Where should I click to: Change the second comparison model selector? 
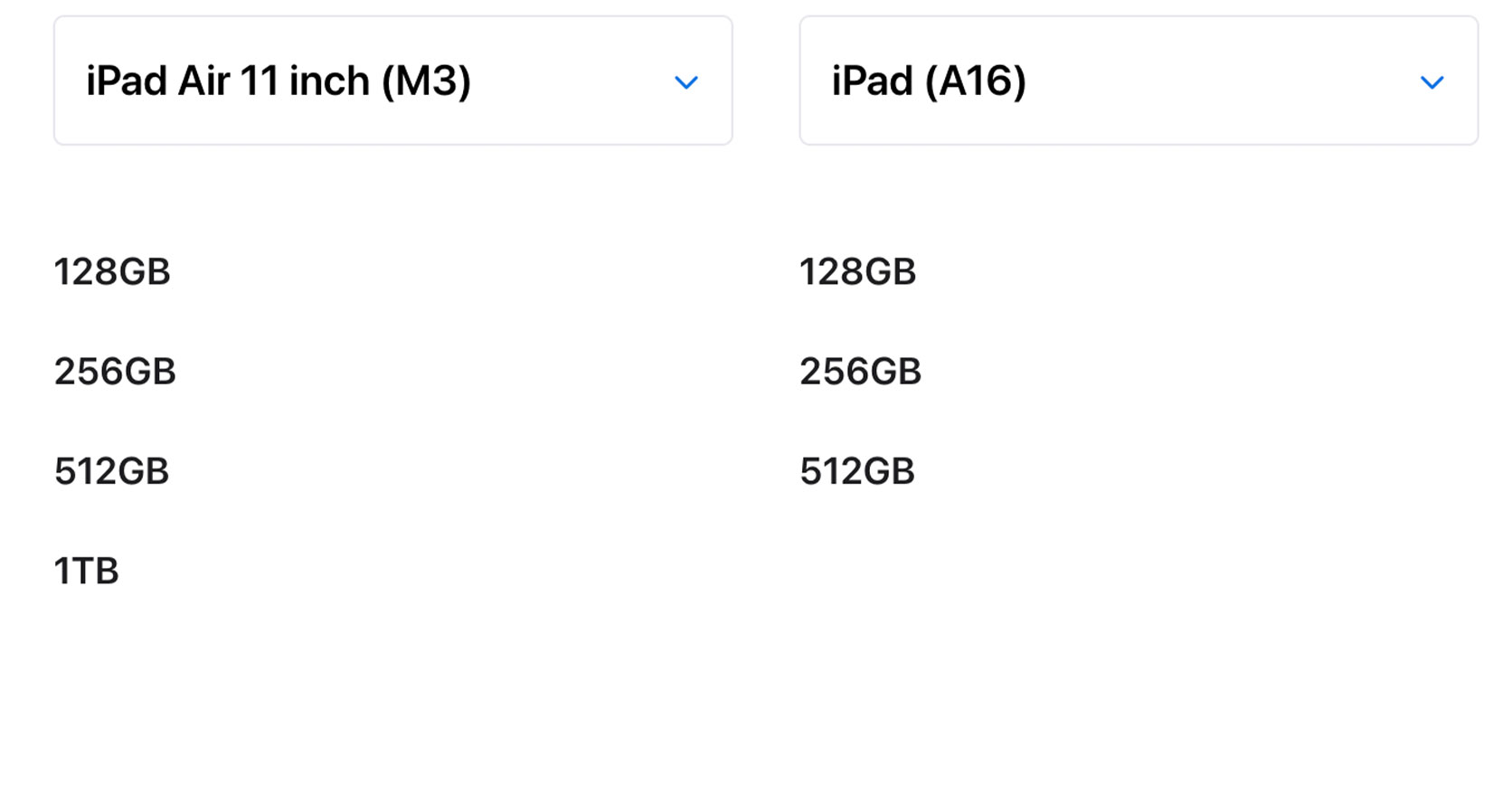pyautogui.click(x=1139, y=80)
